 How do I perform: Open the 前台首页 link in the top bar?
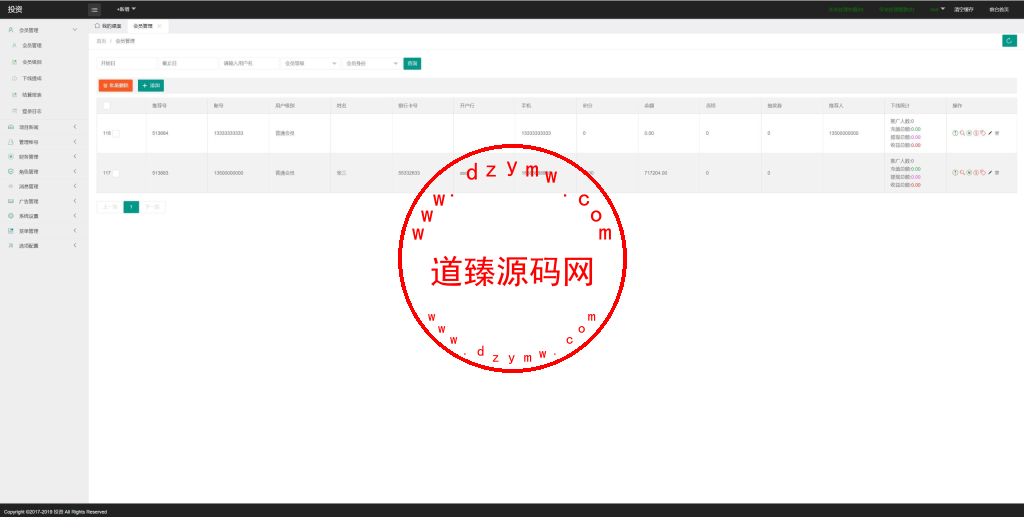998,10
